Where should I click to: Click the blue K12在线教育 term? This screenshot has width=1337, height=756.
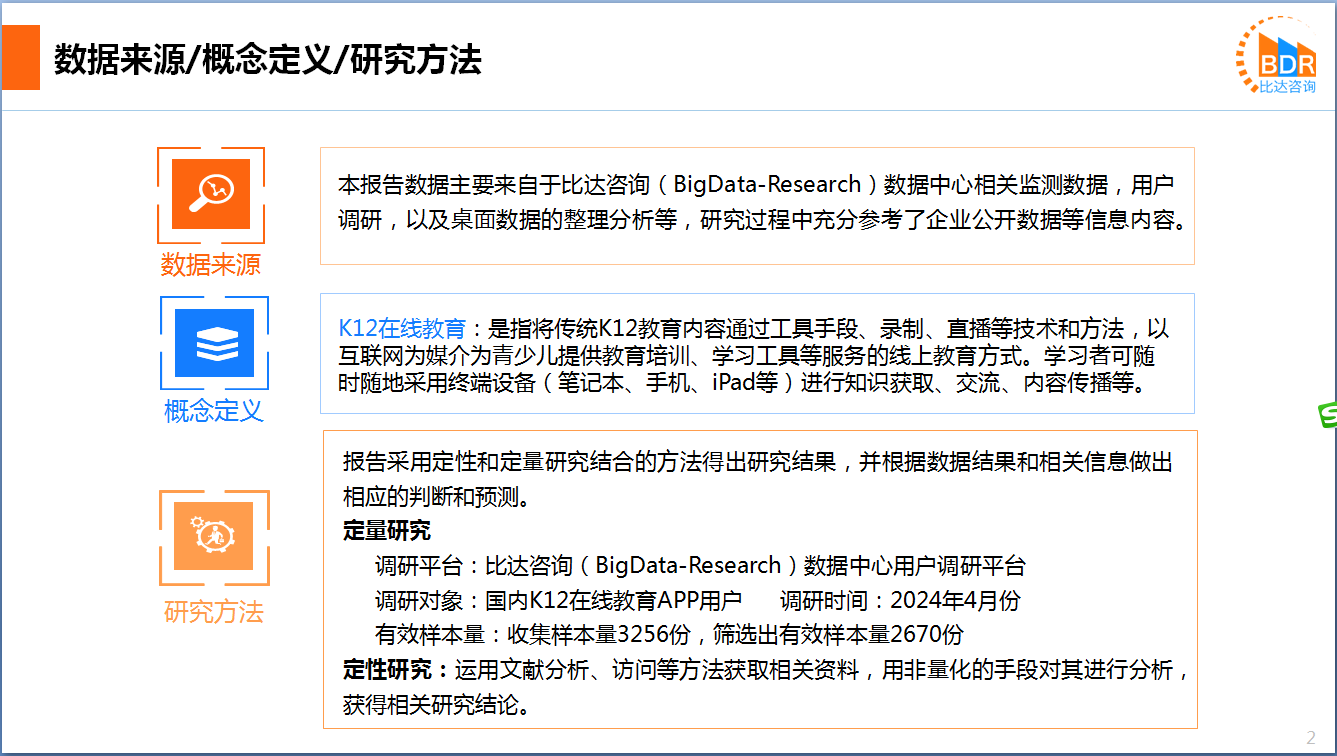402,329
